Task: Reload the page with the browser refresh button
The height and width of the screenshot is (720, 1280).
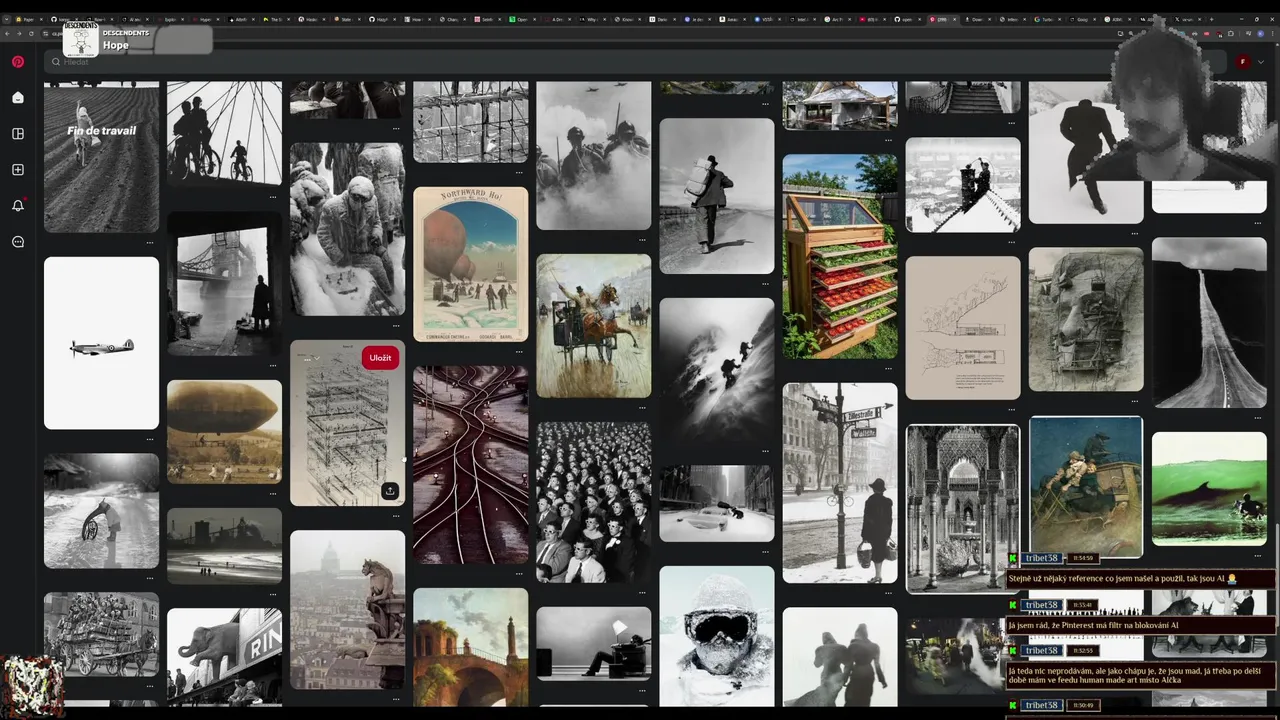Action: click(x=31, y=34)
